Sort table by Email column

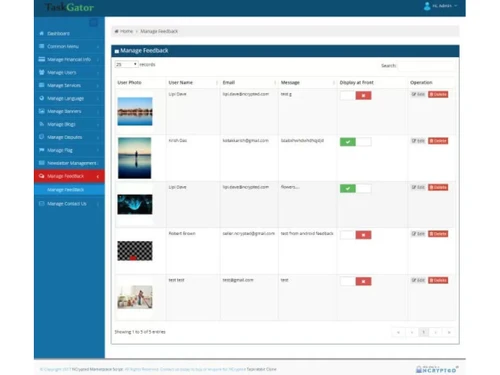tap(249, 82)
